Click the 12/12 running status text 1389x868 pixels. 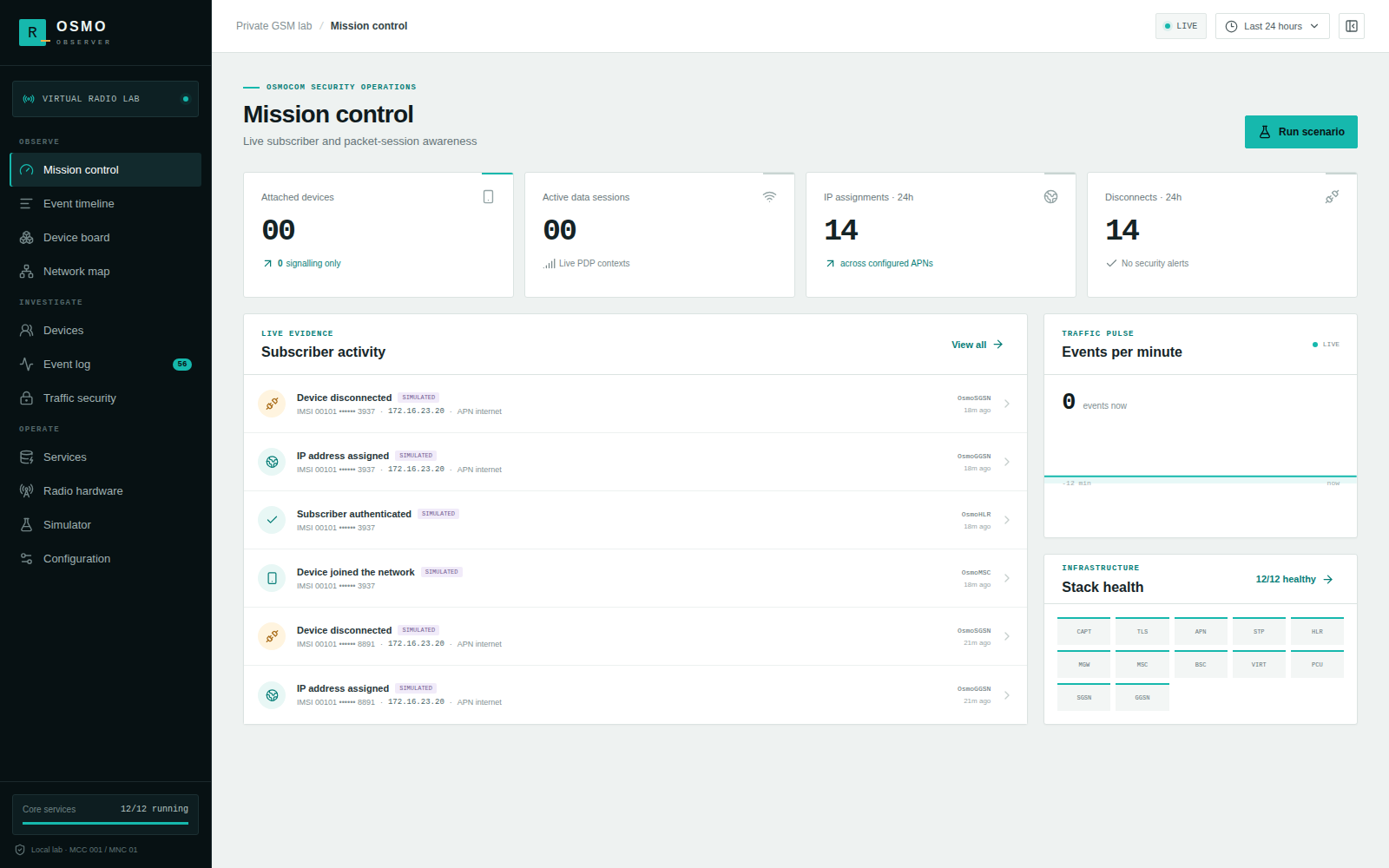tap(155, 809)
